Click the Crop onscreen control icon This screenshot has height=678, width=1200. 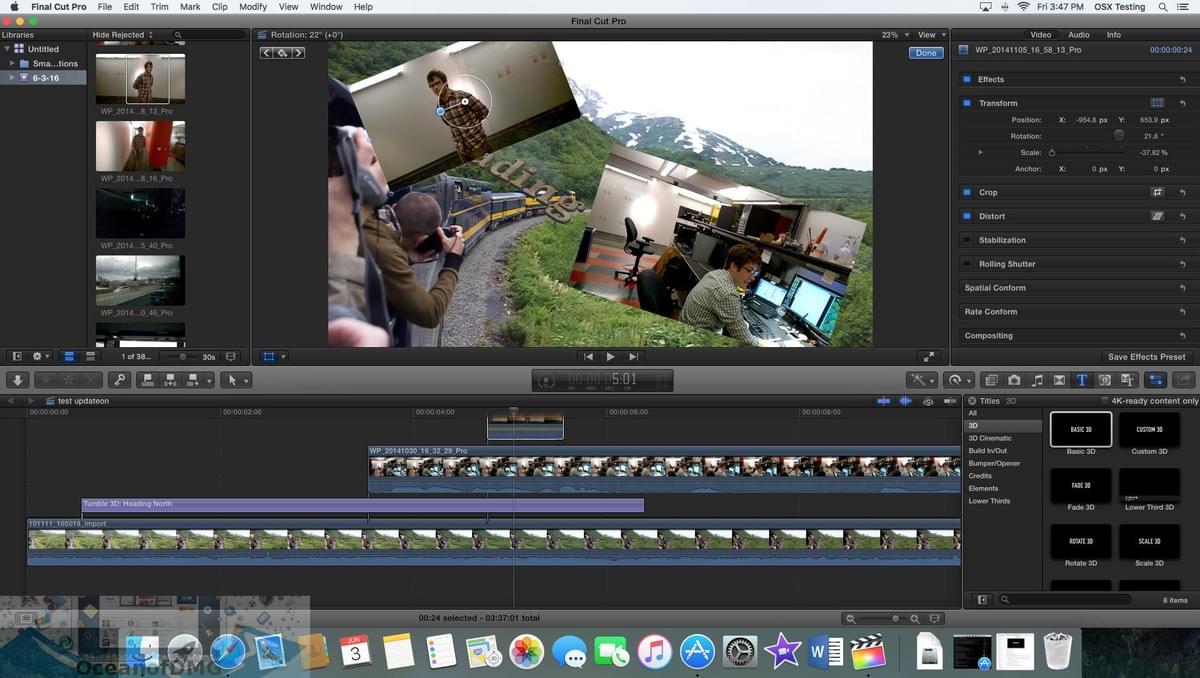pos(1157,192)
